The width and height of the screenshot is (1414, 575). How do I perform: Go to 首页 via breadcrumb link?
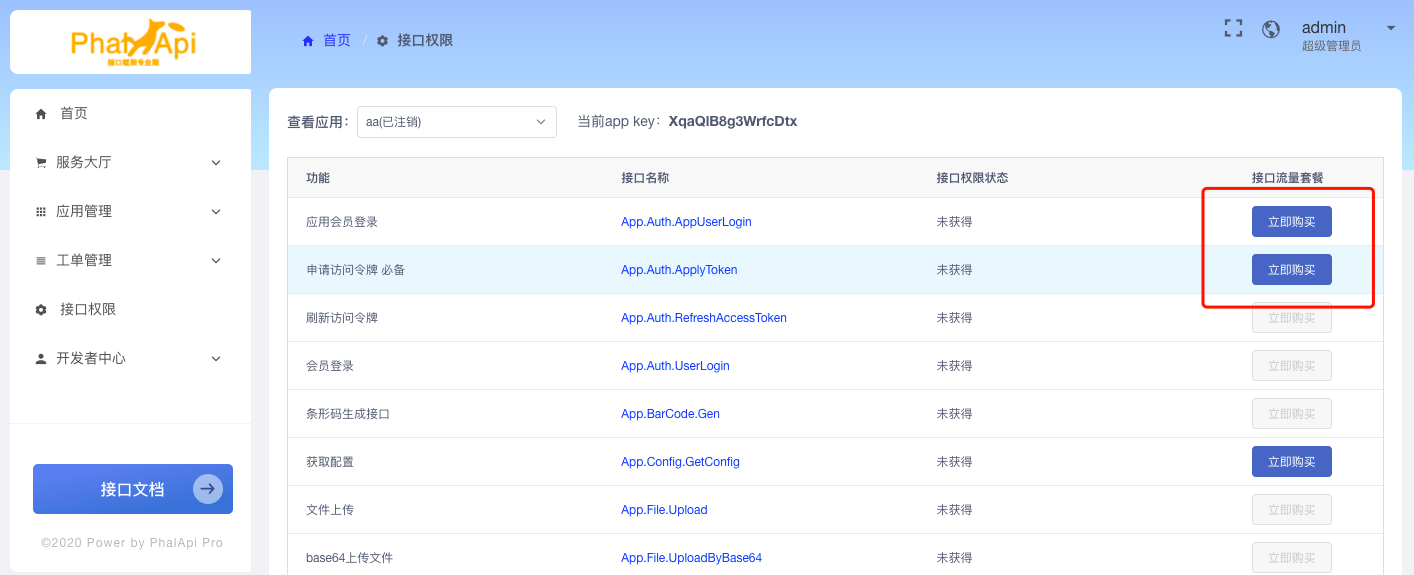pos(337,41)
